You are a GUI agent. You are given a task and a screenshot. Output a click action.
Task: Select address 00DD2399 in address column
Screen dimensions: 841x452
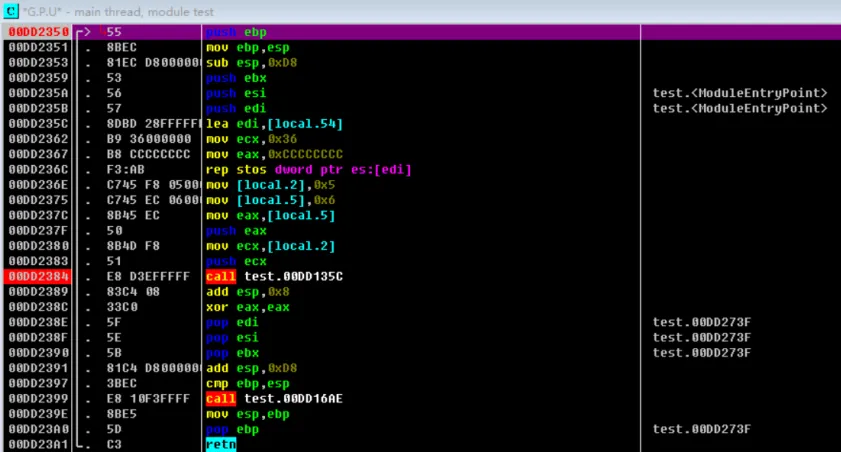[x=37, y=397]
